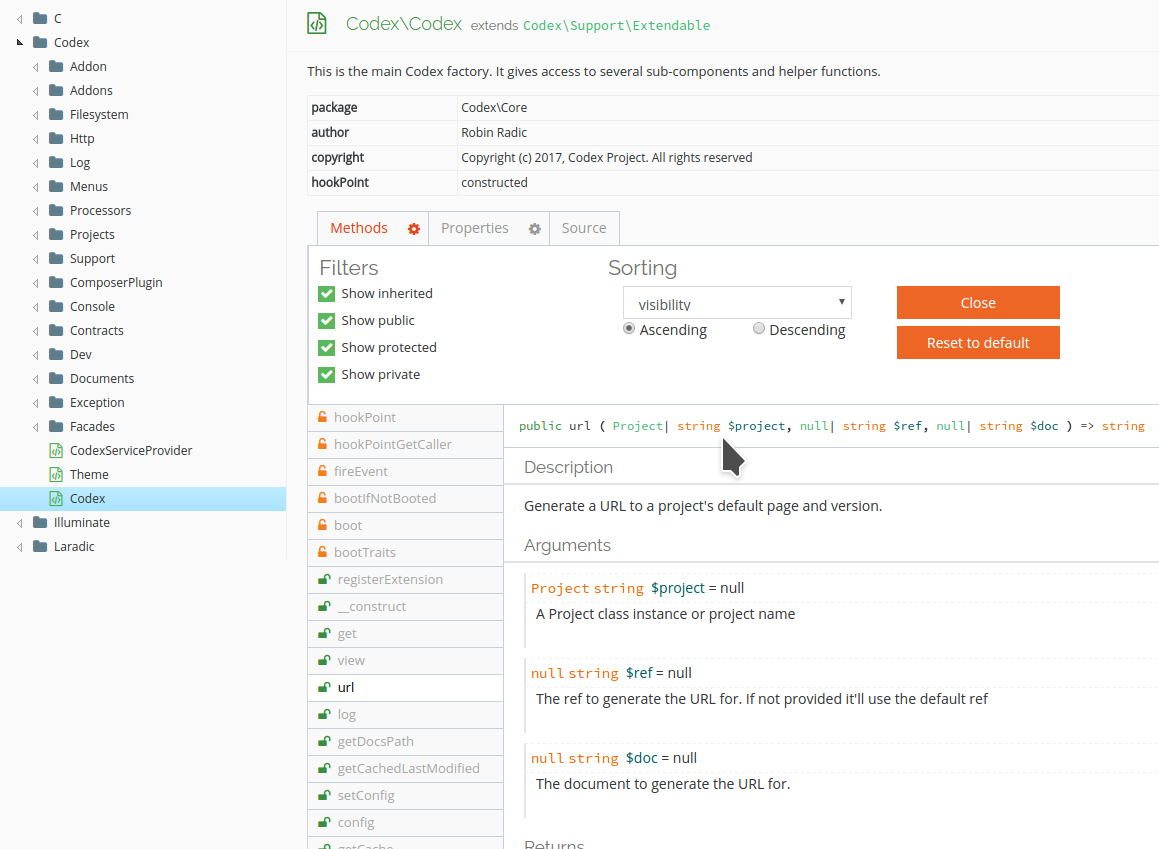1159x849 pixels.
Task: Select the view method in list
Action: [405, 661]
